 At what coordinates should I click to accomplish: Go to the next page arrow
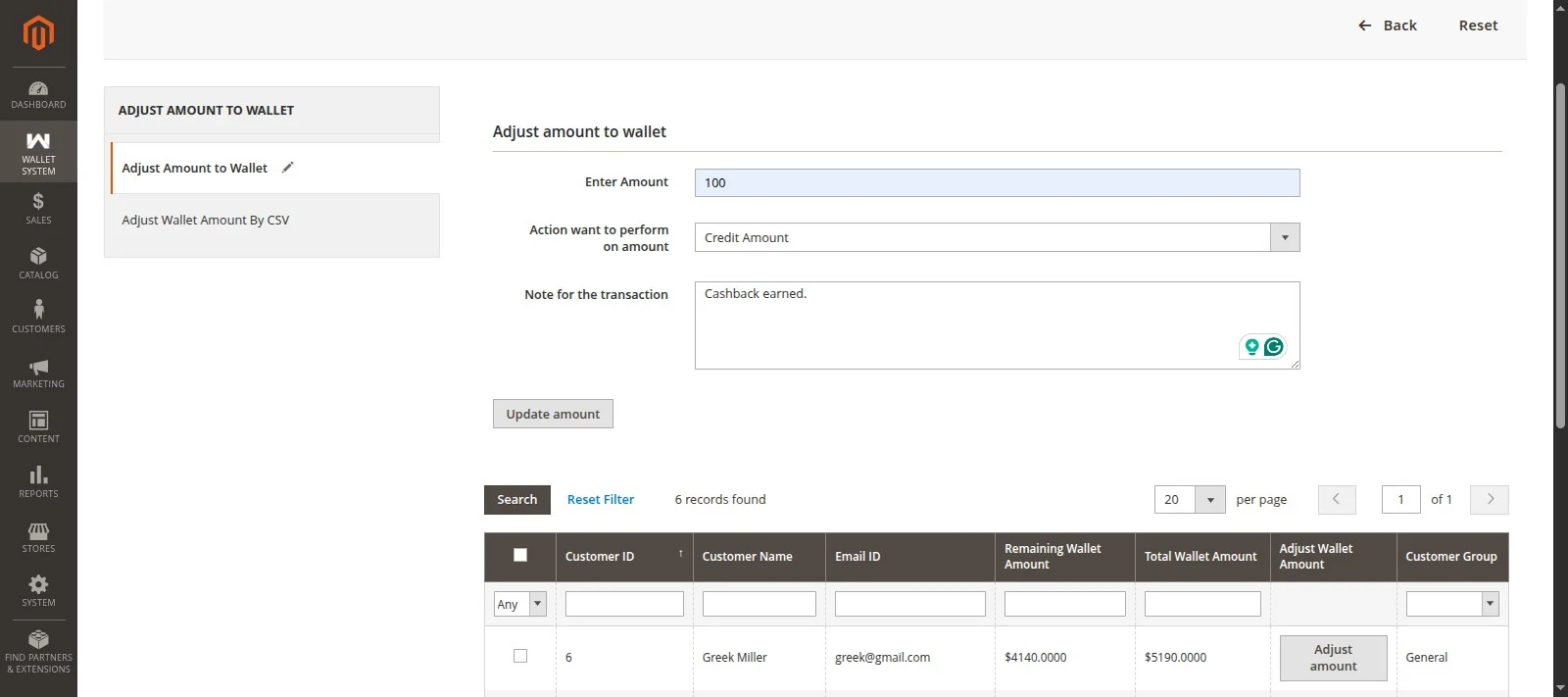tap(1490, 499)
